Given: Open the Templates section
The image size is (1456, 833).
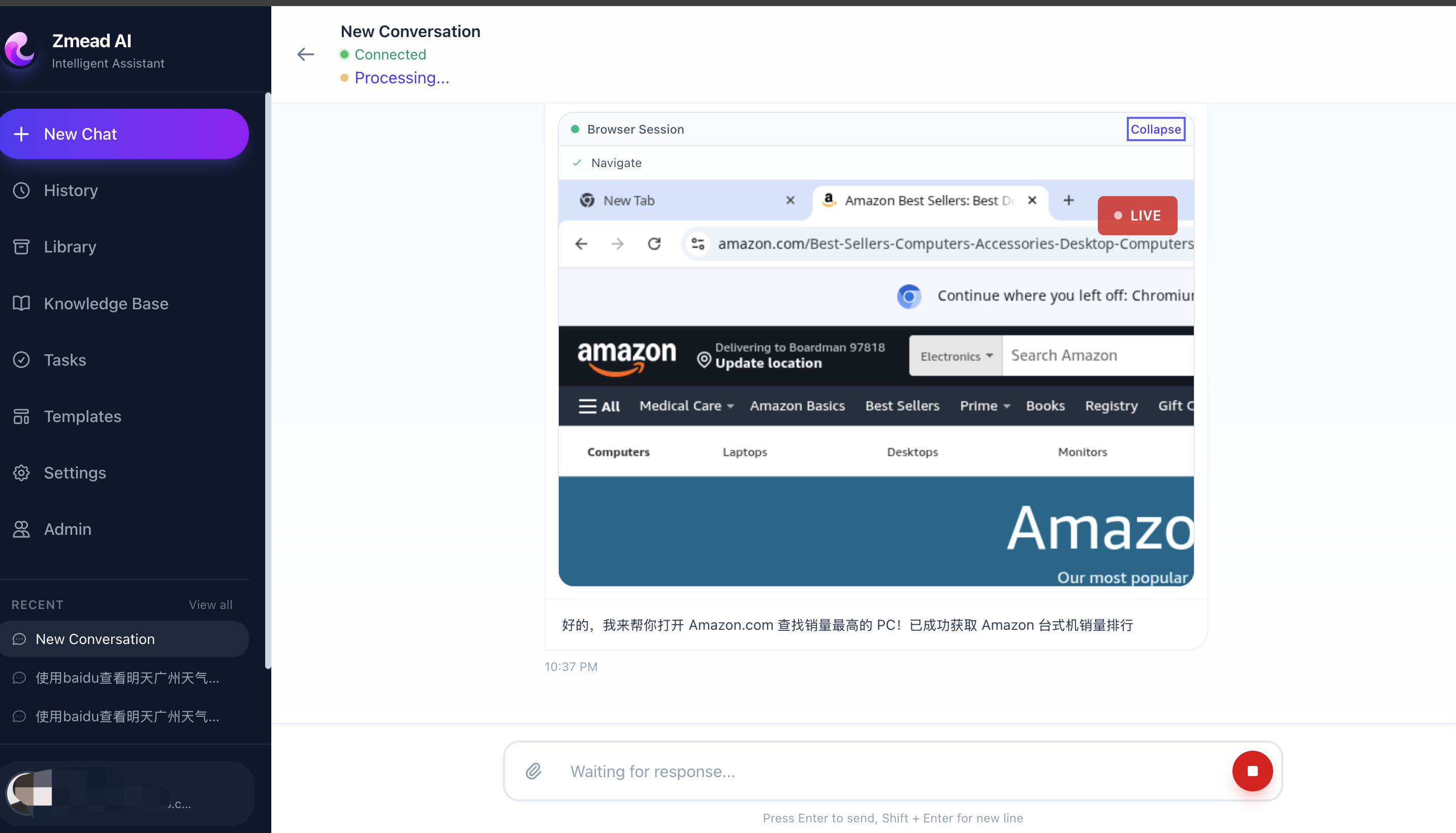Looking at the screenshot, I should [x=82, y=416].
